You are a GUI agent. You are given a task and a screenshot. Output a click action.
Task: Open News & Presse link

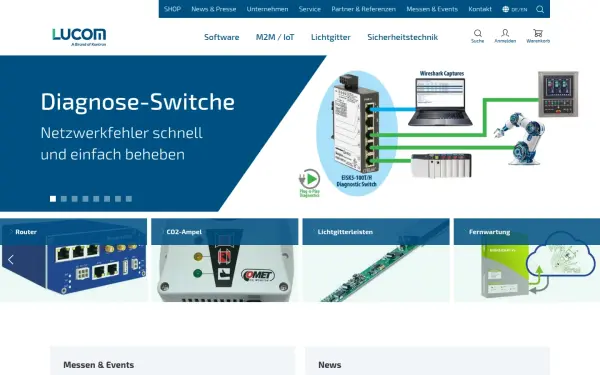click(x=214, y=9)
